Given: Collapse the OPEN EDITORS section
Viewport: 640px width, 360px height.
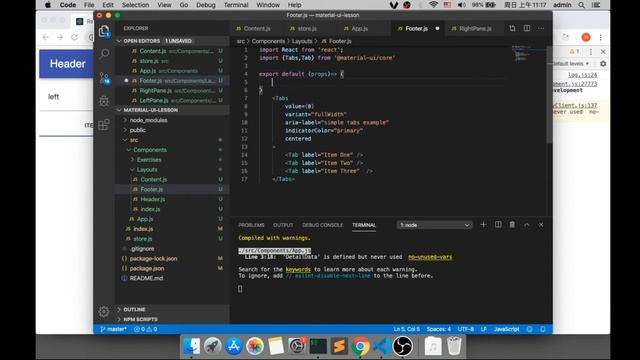Looking at the screenshot, I should (172, 41).
